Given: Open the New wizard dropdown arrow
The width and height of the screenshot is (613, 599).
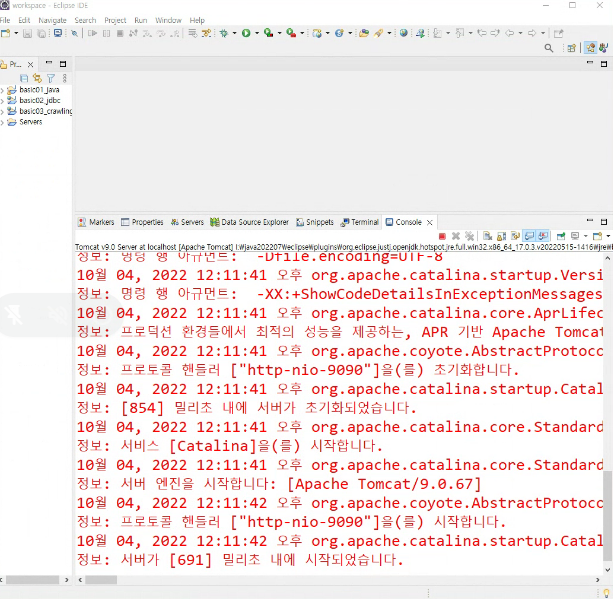Looking at the screenshot, I should pyautogui.click(x=16, y=33).
